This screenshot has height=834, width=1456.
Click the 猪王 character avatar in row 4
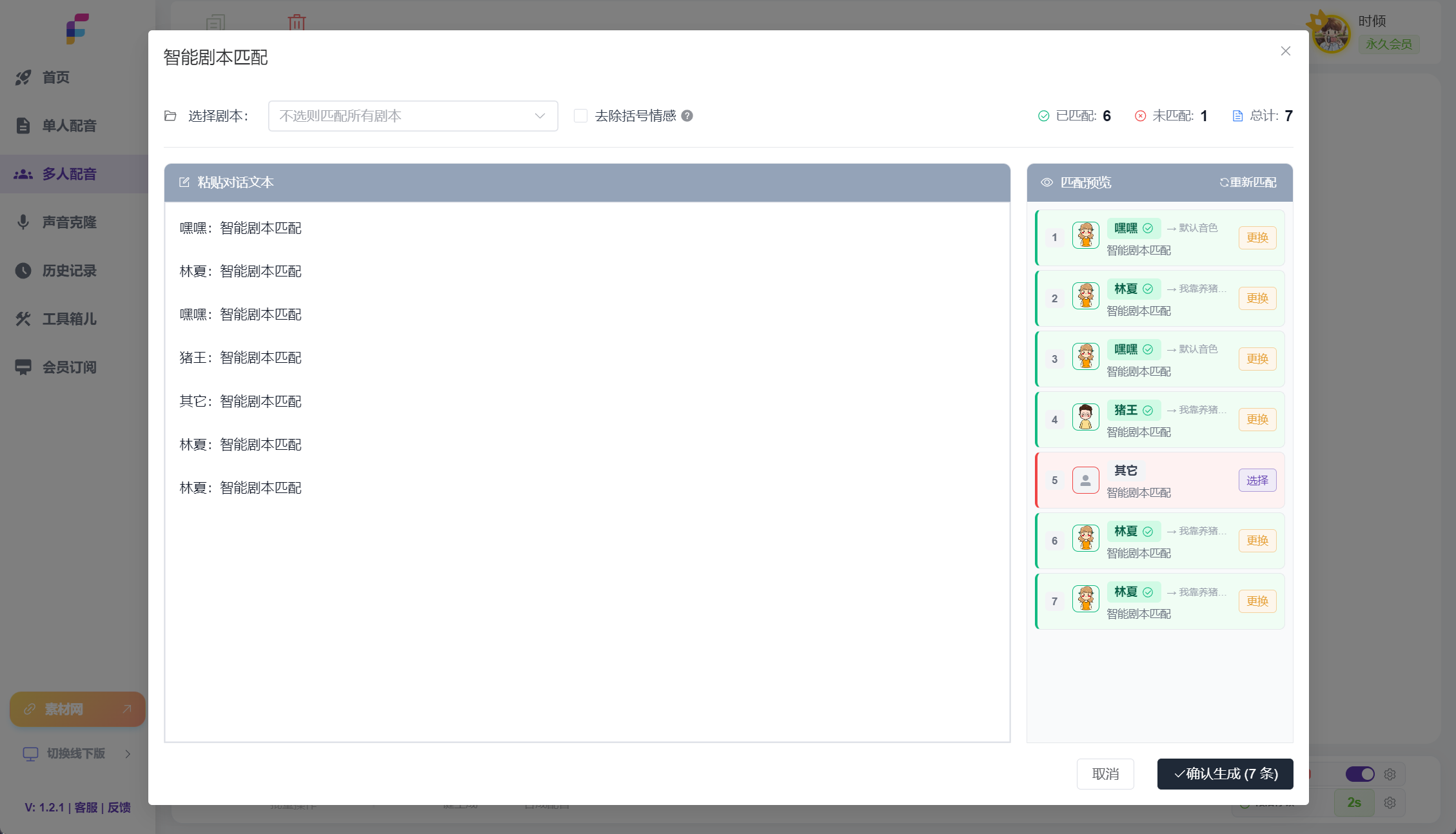coord(1085,417)
